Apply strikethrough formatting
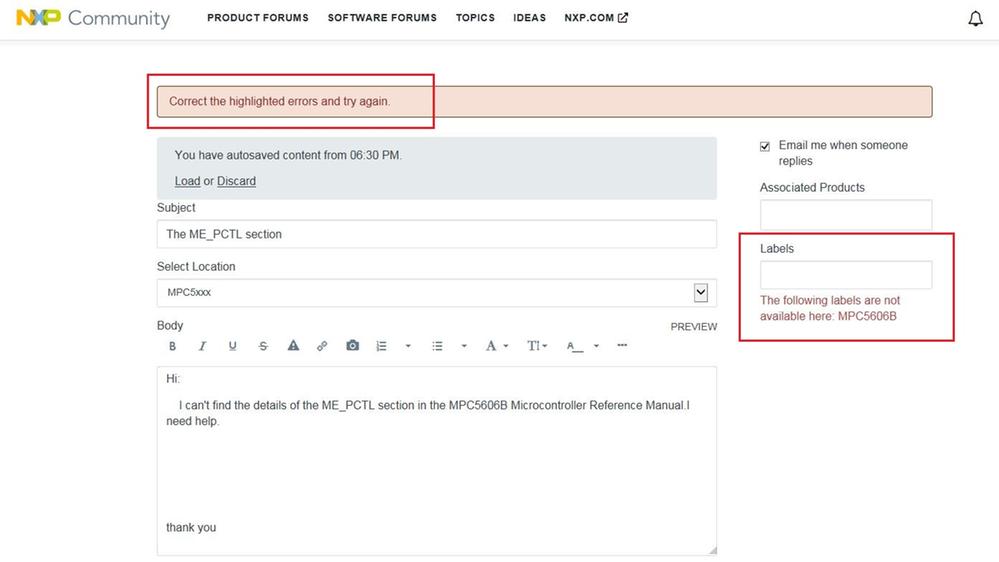This screenshot has width=999, height=562. tap(263, 346)
